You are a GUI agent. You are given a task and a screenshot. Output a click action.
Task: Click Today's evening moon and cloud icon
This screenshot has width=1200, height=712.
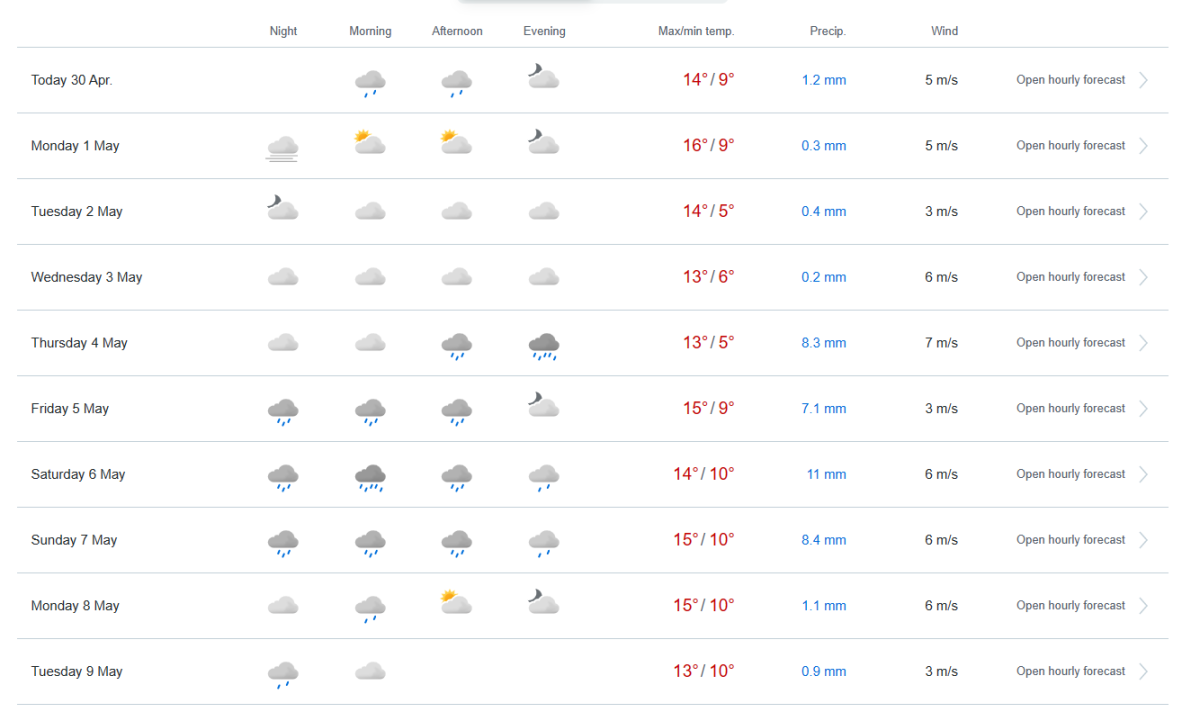543,76
